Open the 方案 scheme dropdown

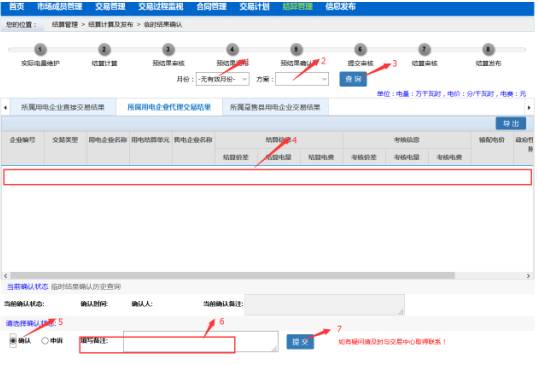[302, 79]
